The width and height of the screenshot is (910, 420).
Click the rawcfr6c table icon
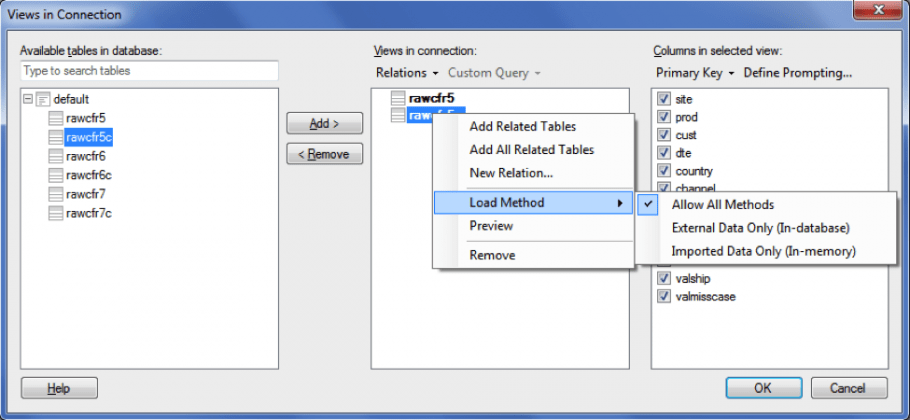[56, 175]
